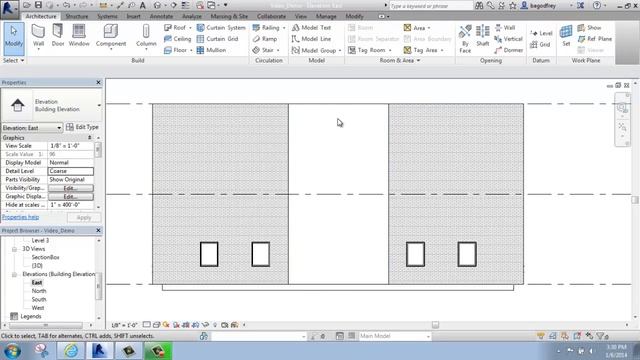The width and height of the screenshot is (640, 360).
Task: Click the Level datum tool
Action: [x=541, y=33]
